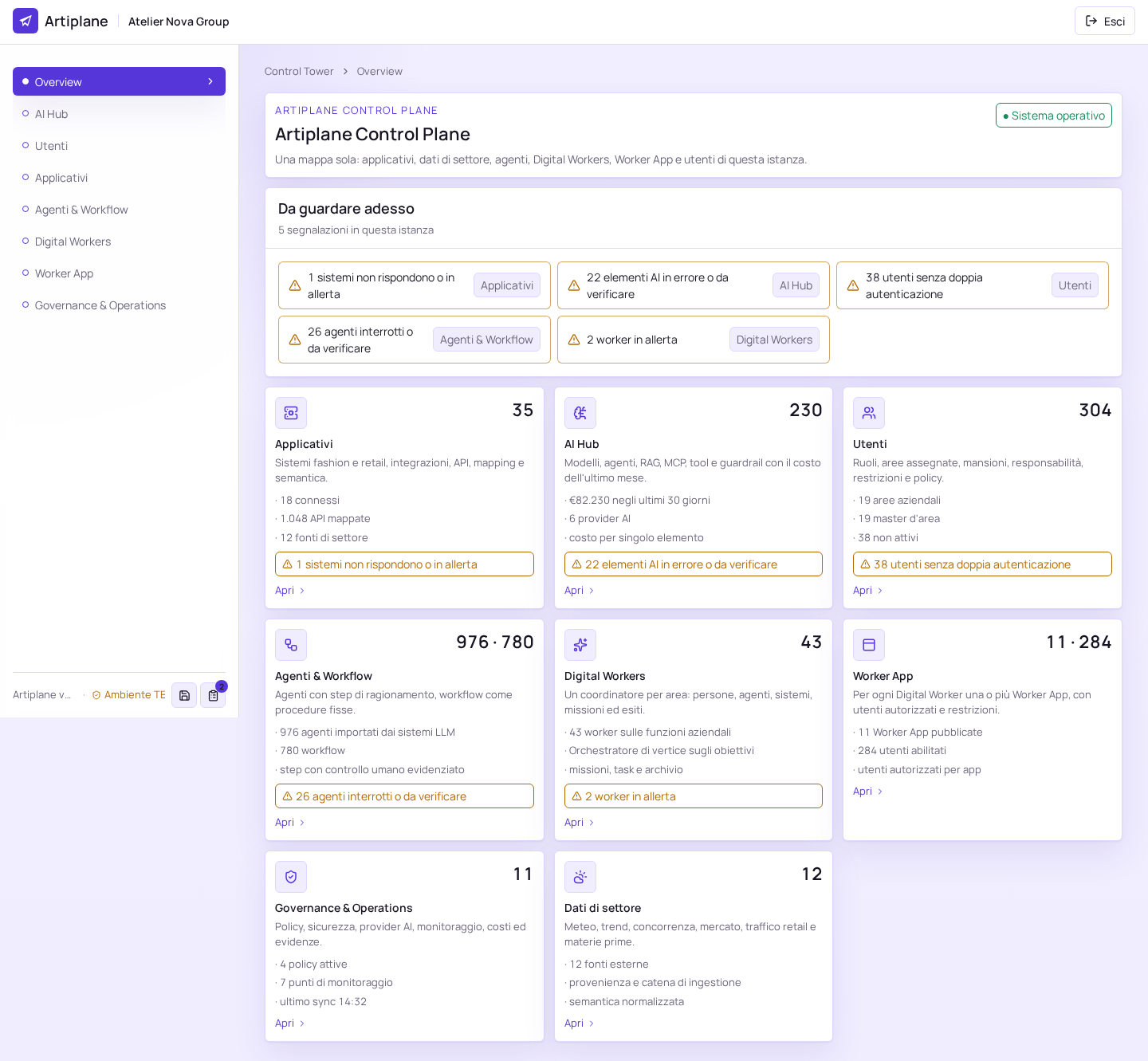This screenshot has width=1148, height=1061.
Task: Click '38 utenti senza doppia autenticazione' banner in Utenti card
Action: coord(982,564)
